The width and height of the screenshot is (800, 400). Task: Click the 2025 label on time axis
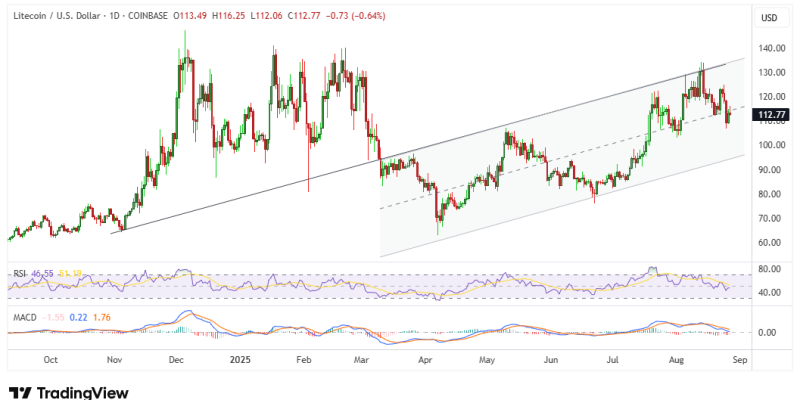[241, 360]
